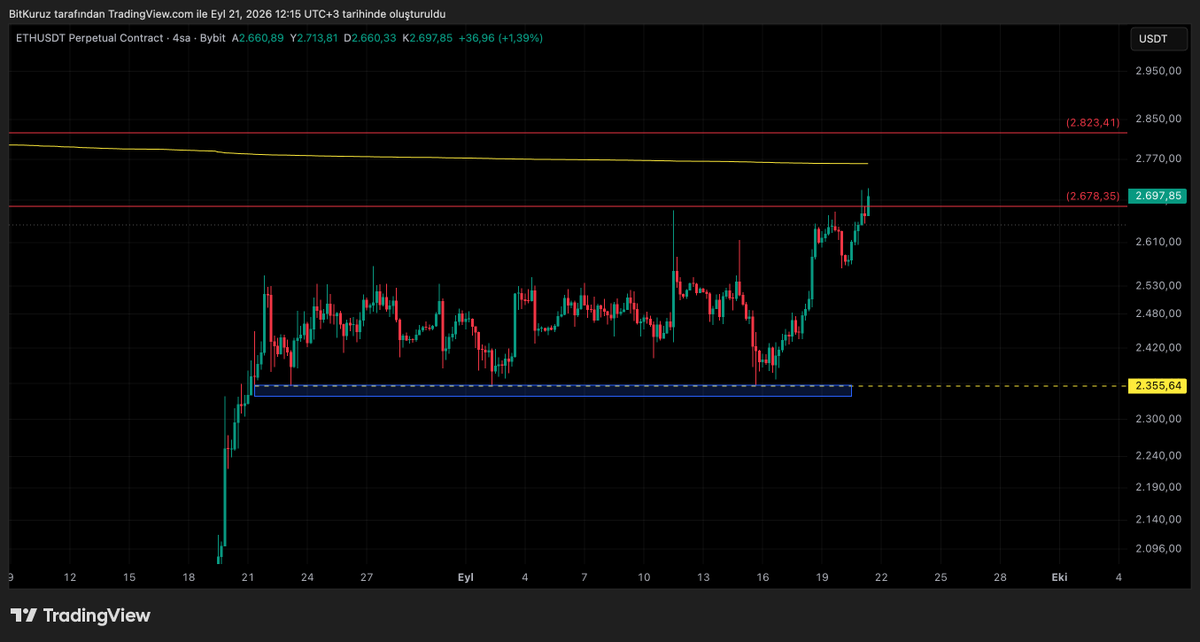The width and height of the screenshot is (1200, 642).
Task: Click price axis label 2.420,00
Action: [1159, 348]
